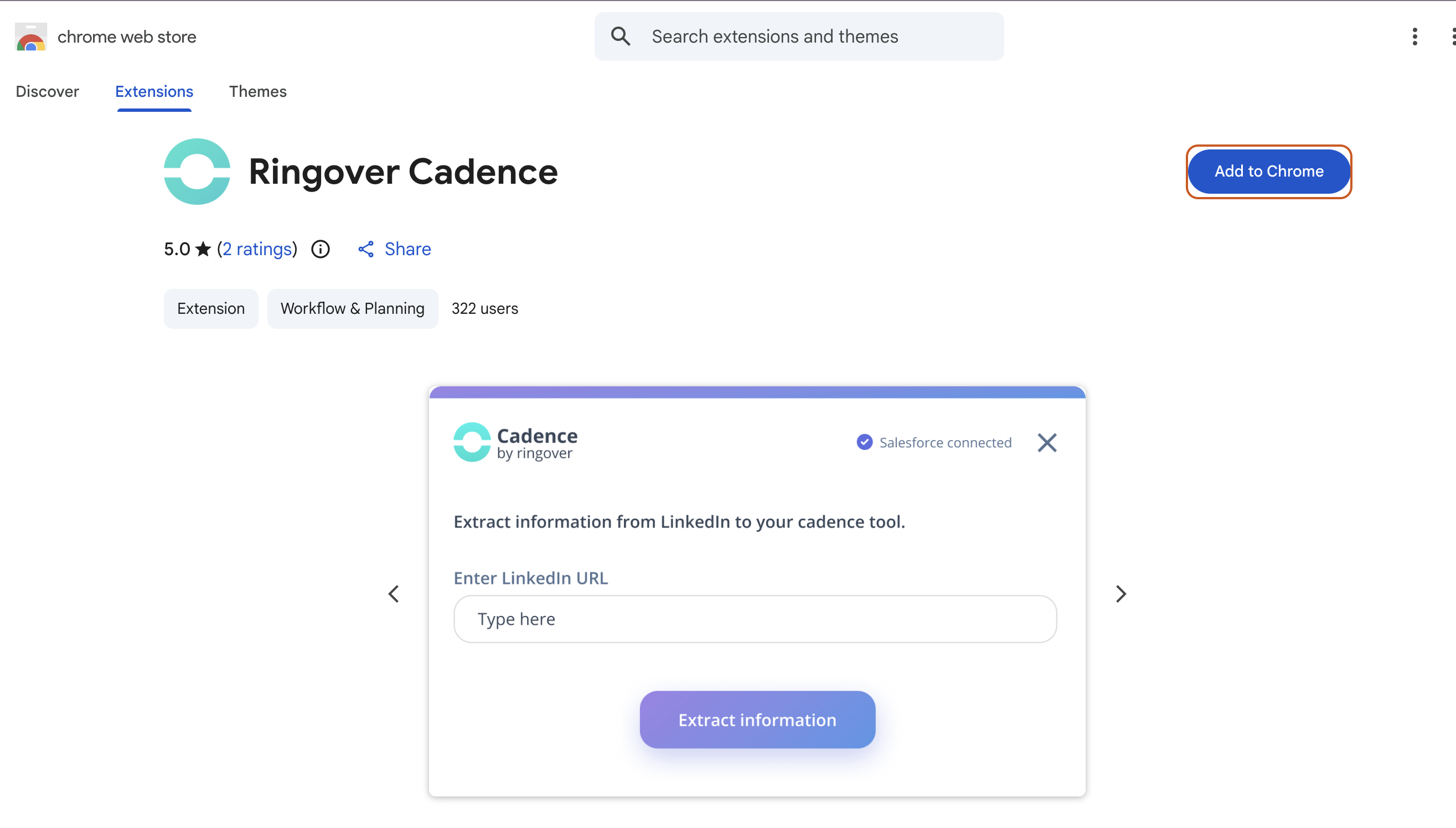
Task: Click the Salesforce connected checkmark badge
Action: [x=865, y=442]
